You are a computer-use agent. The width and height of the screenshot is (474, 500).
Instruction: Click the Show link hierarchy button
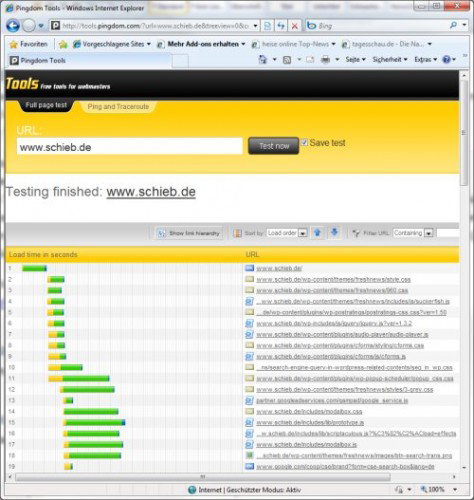[x=189, y=233]
